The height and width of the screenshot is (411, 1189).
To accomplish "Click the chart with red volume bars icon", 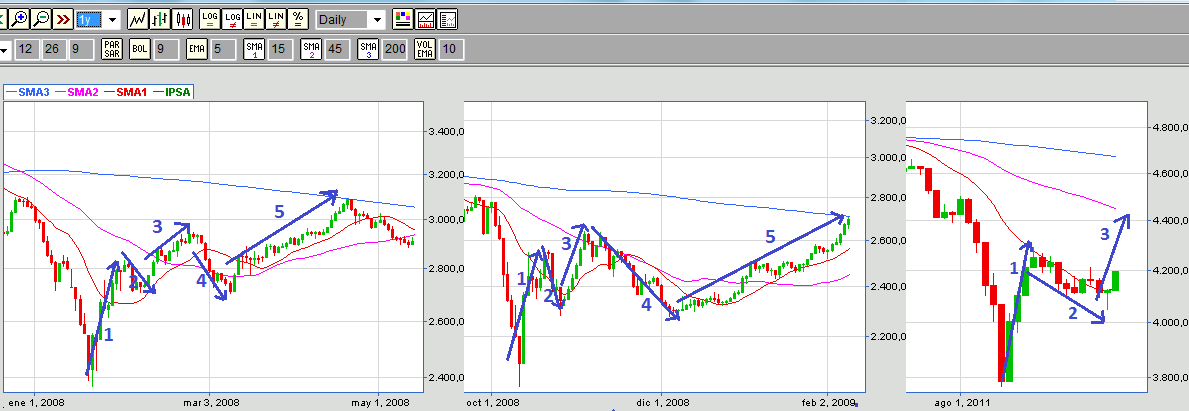I will click(426, 19).
